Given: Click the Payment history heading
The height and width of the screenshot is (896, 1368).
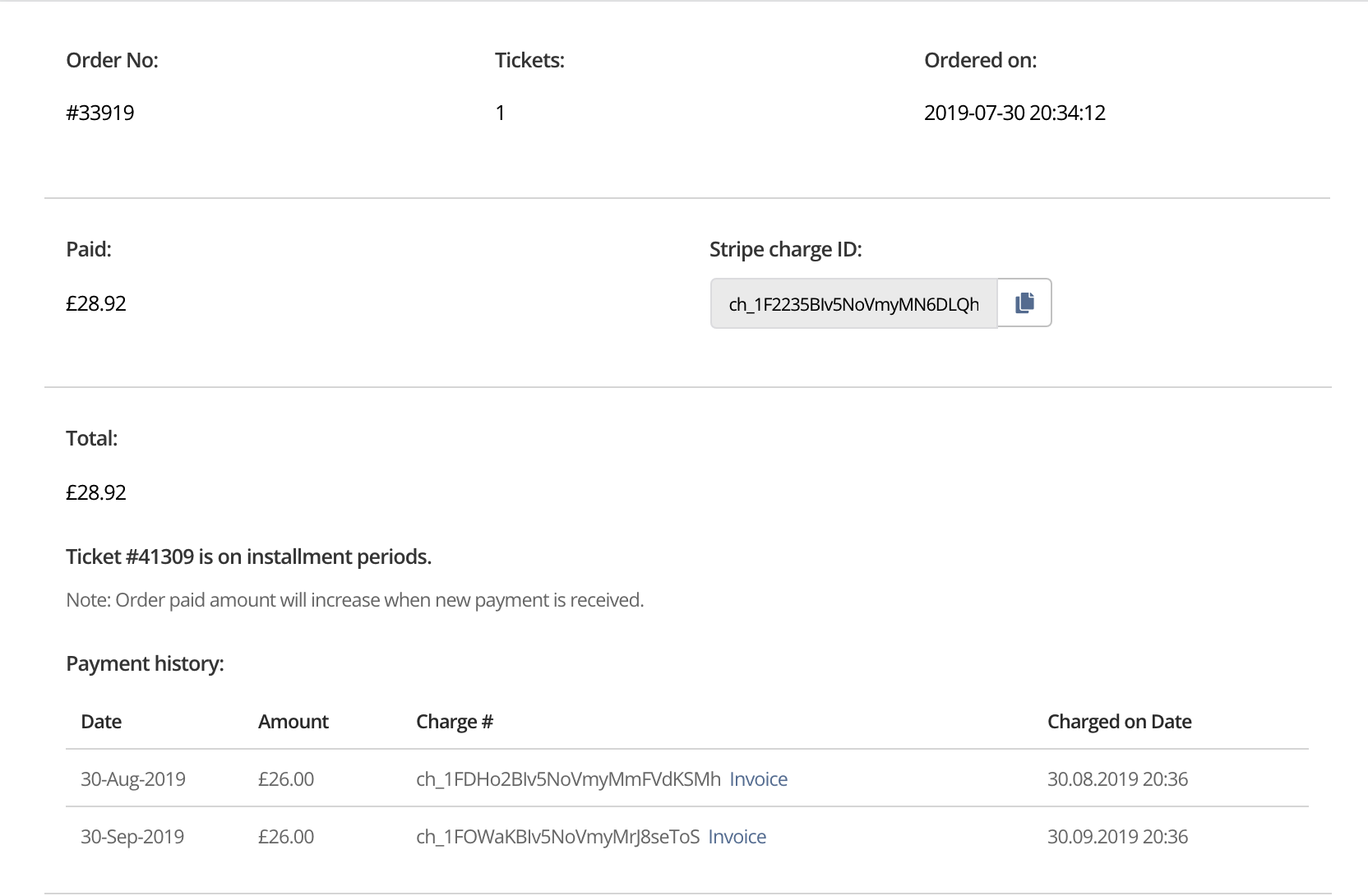Looking at the screenshot, I should pos(145,663).
